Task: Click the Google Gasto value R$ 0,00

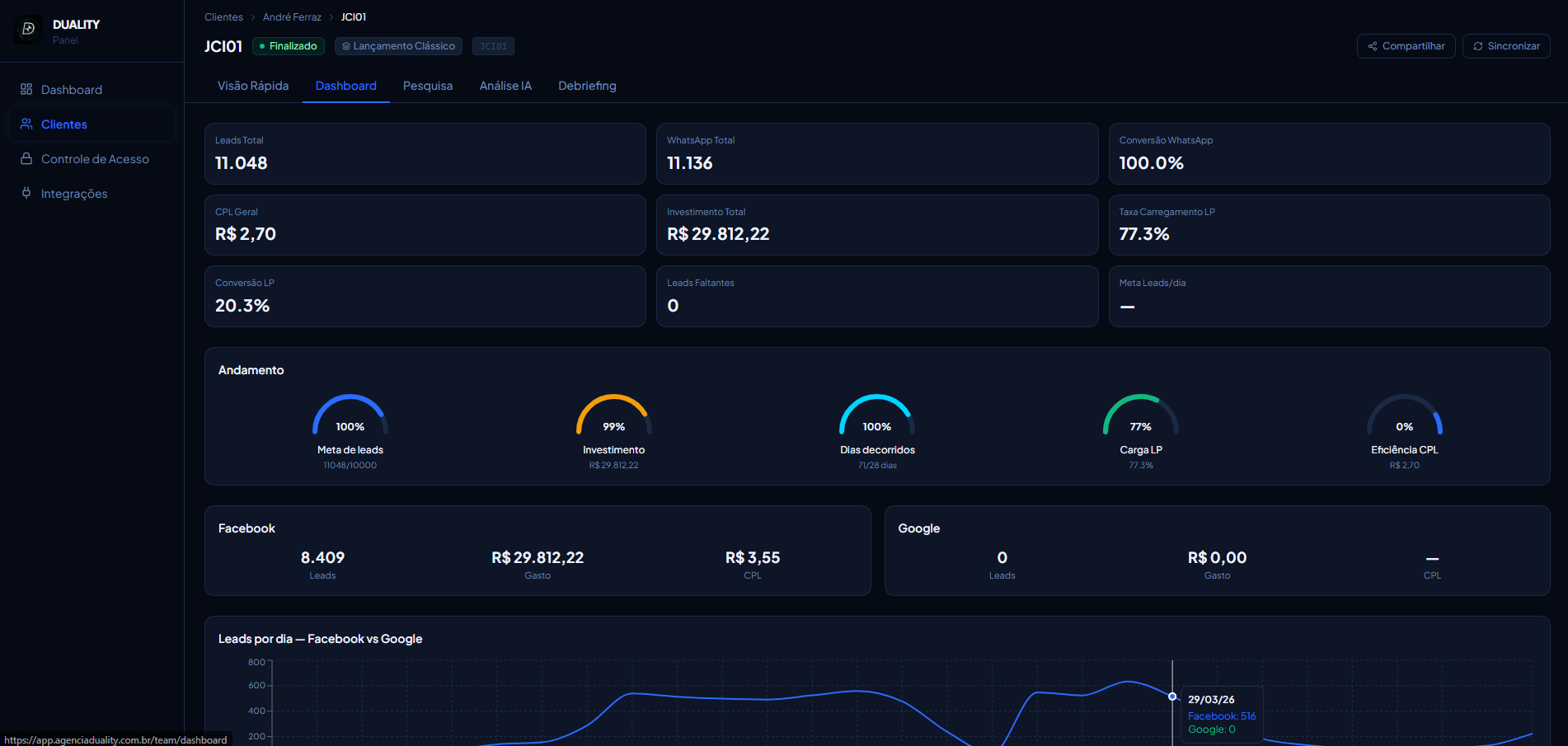Action: pos(1217,558)
